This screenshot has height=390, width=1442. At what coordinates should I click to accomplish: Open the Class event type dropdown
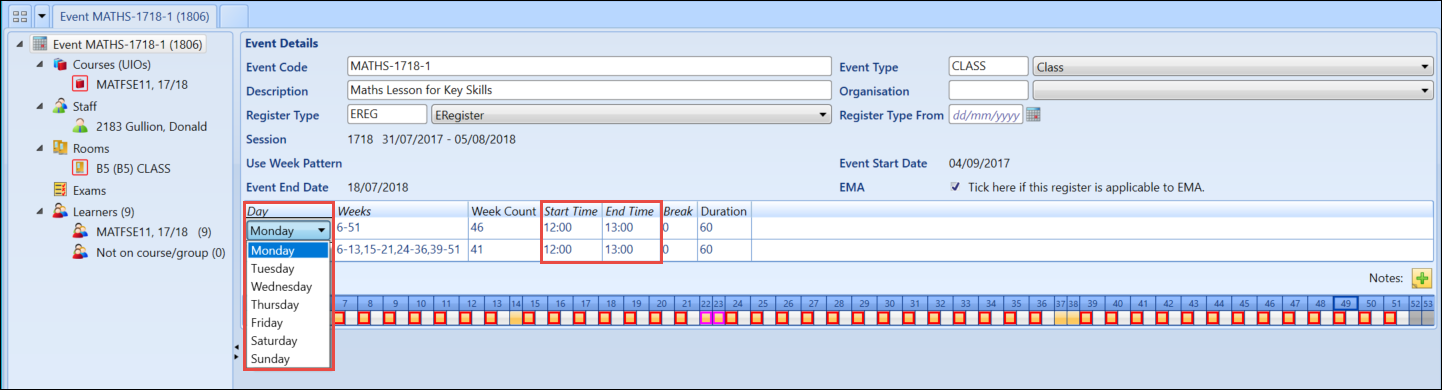pyautogui.click(x=1233, y=67)
